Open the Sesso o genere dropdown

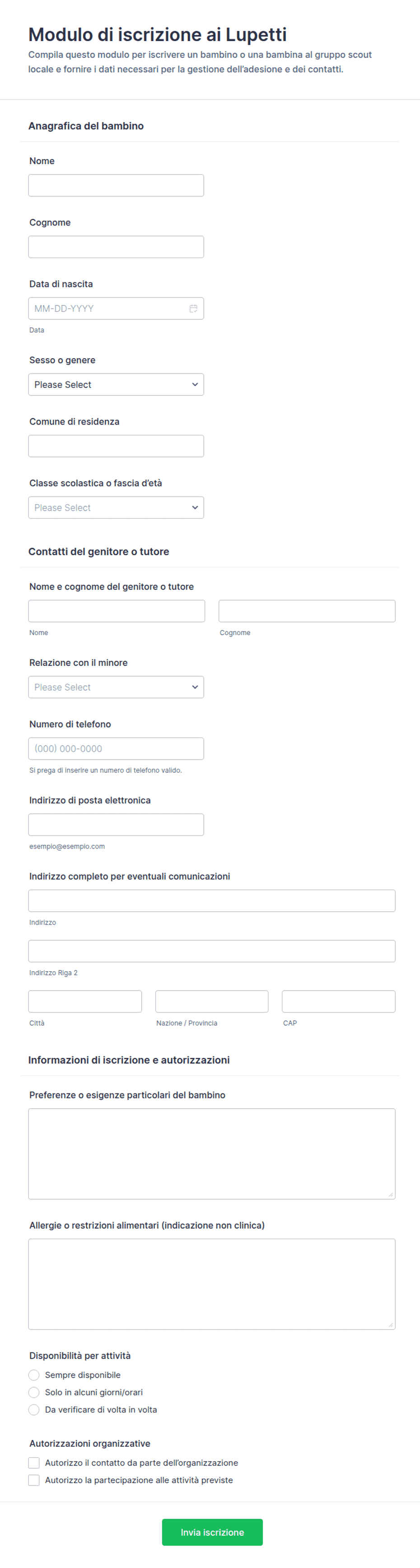116,385
